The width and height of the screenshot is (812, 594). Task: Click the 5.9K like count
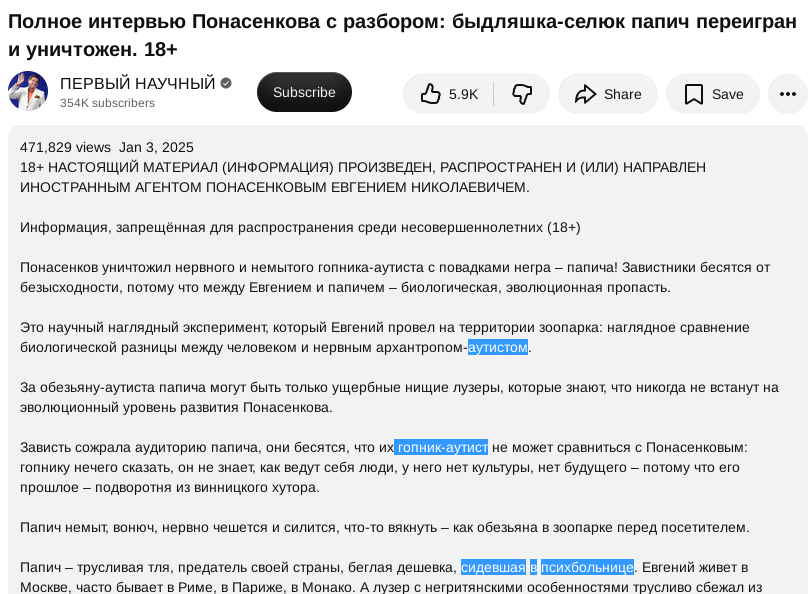click(x=463, y=94)
